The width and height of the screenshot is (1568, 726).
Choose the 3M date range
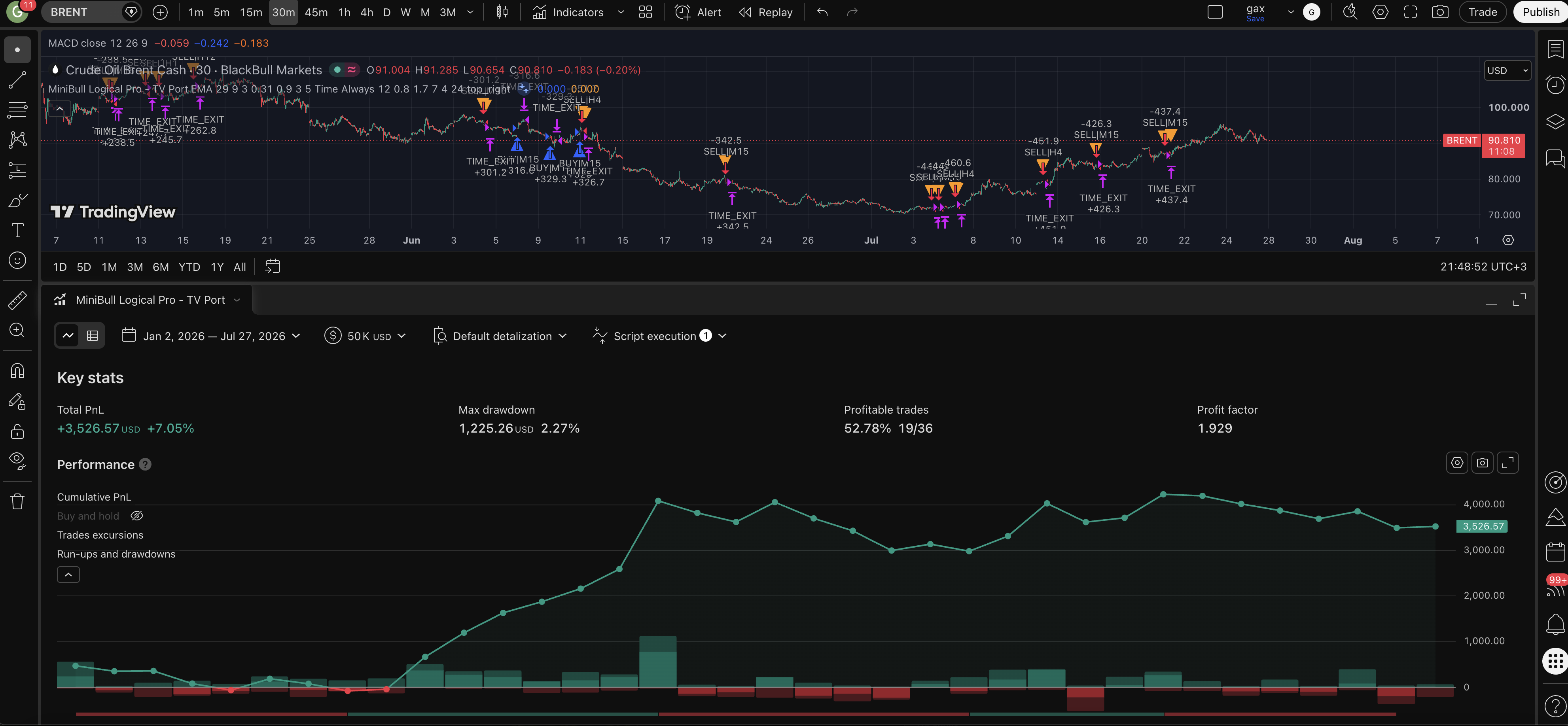(134, 267)
